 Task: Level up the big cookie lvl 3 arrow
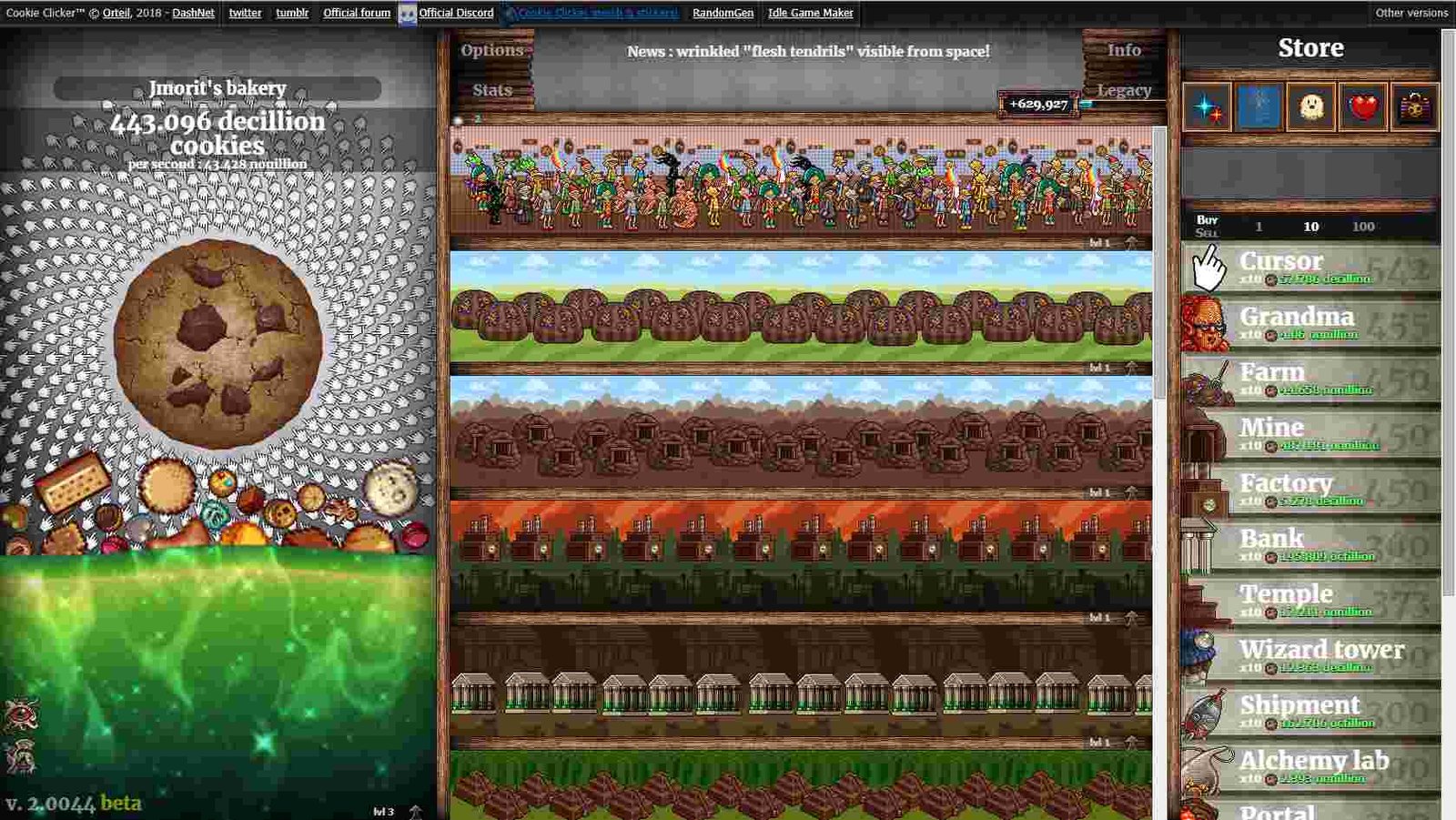tap(415, 811)
